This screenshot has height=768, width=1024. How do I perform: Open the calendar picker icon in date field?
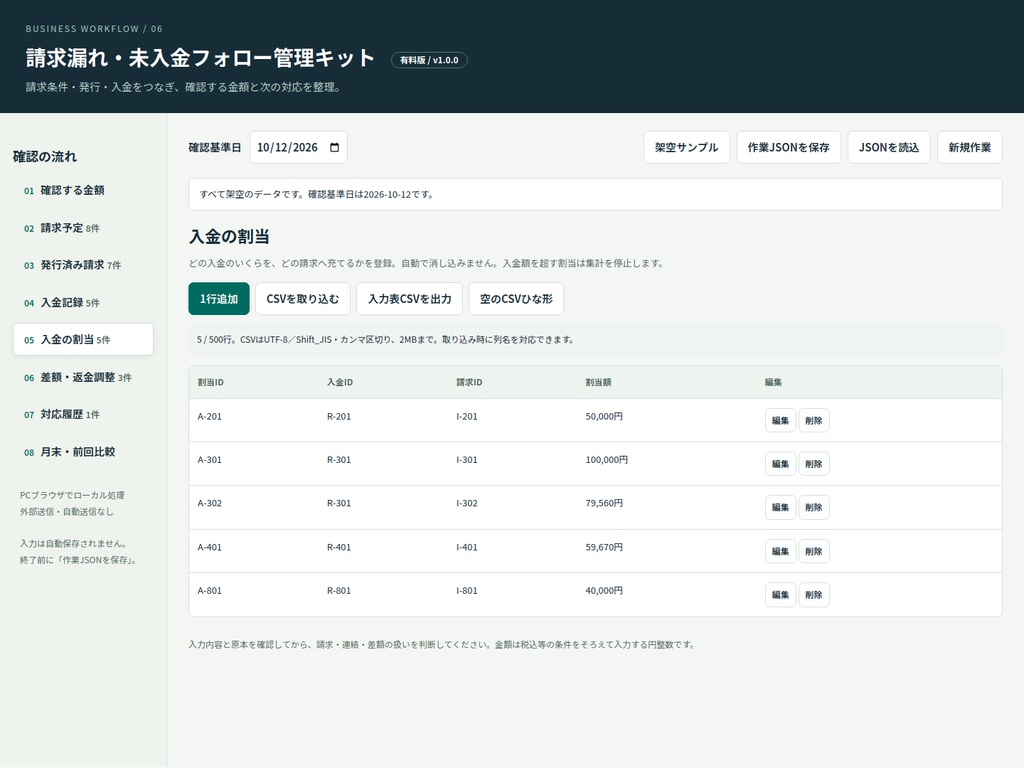point(334,148)
